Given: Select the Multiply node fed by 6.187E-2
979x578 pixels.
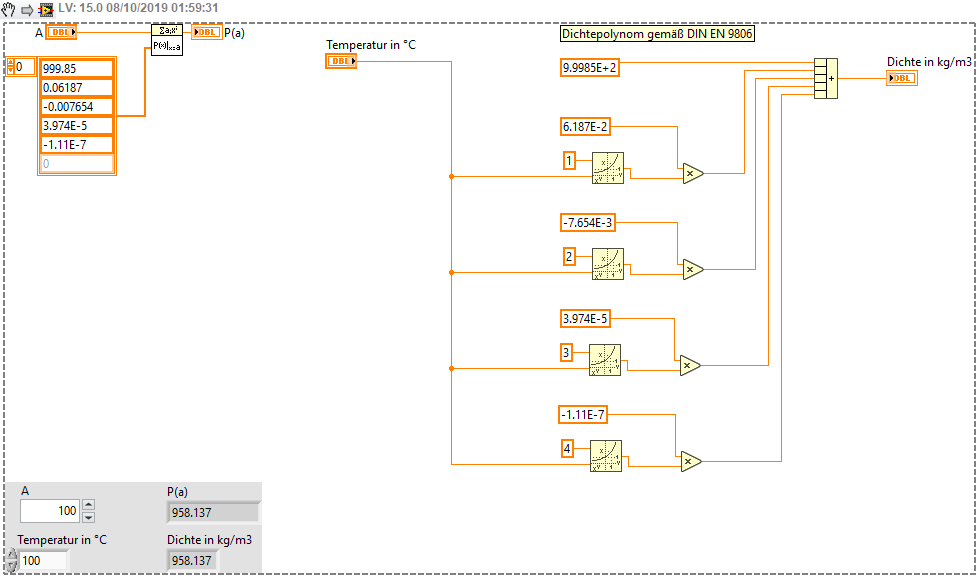Looking at the screenshot, I should [692, 174].
